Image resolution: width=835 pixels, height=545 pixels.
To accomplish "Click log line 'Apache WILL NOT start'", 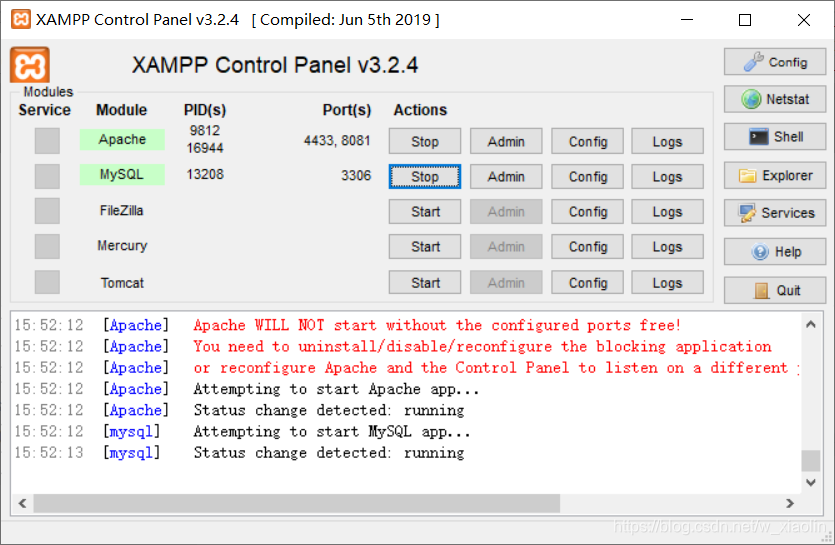I will point(437,325).
